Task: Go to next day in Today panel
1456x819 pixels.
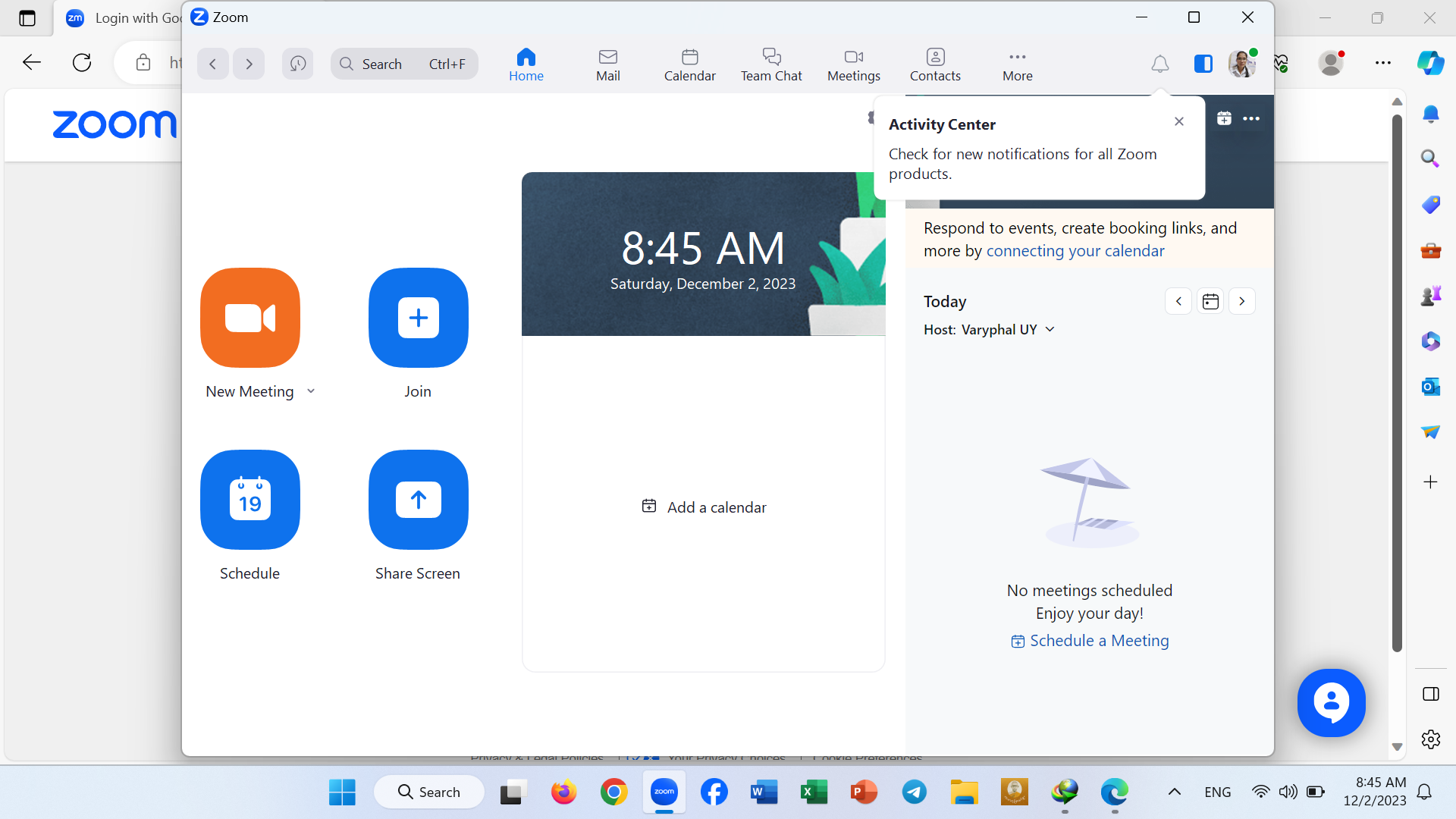Action: pyautogui.click(x=1242, y=301)
